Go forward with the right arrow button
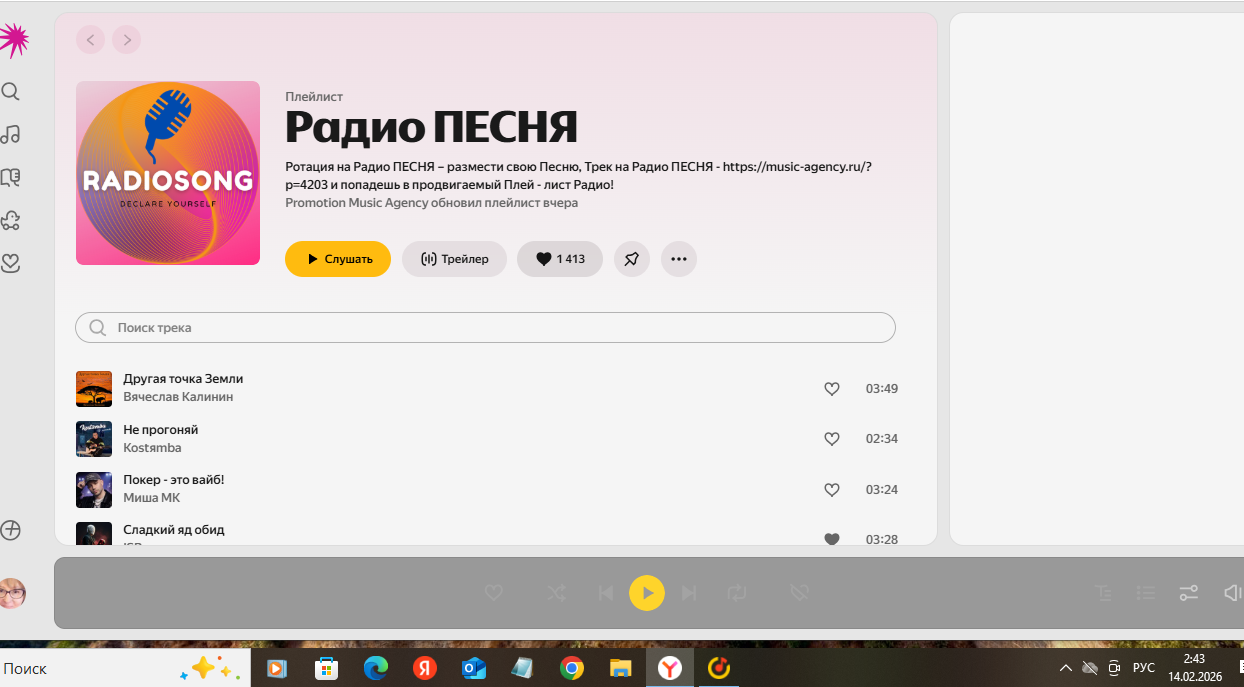The image size is (1244, 687). click(126, 40)
